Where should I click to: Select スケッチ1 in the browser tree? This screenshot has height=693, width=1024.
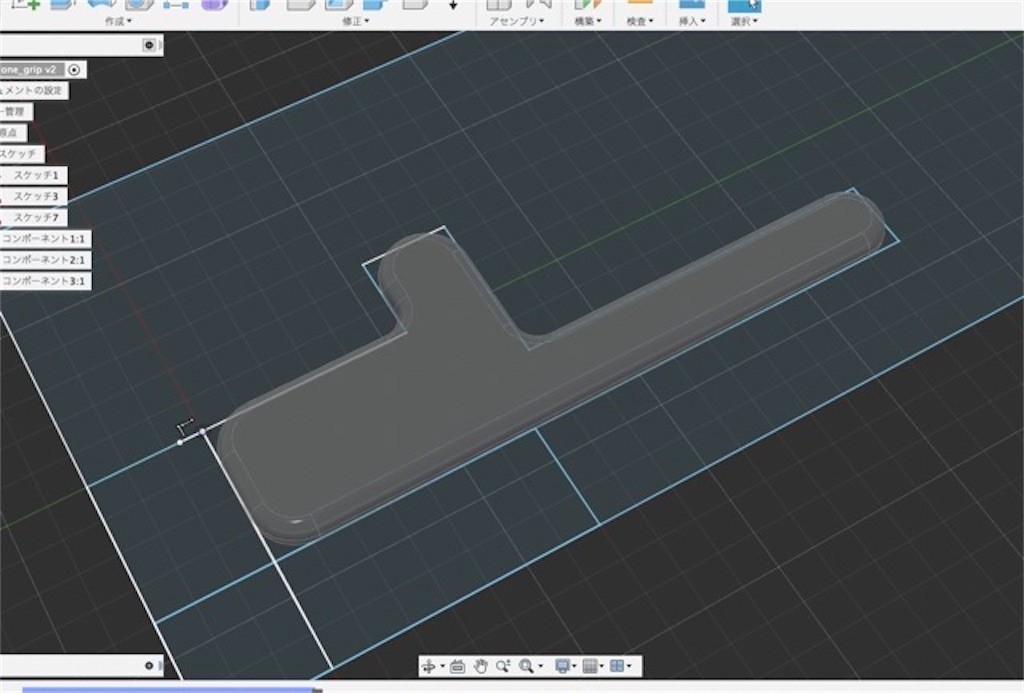tap(35, 175)
